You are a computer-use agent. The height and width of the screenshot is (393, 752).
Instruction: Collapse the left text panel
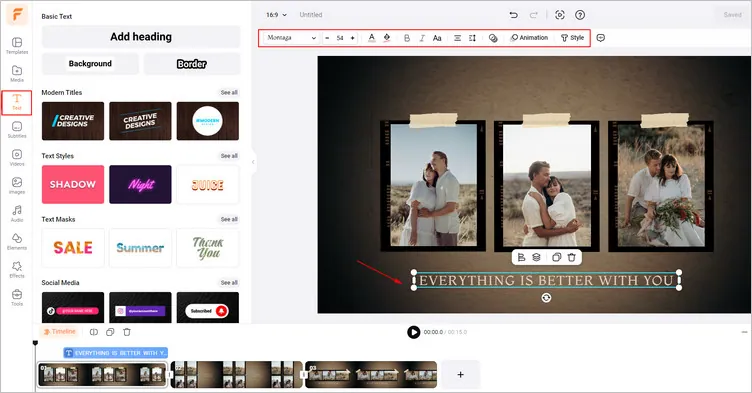(253, 162)
